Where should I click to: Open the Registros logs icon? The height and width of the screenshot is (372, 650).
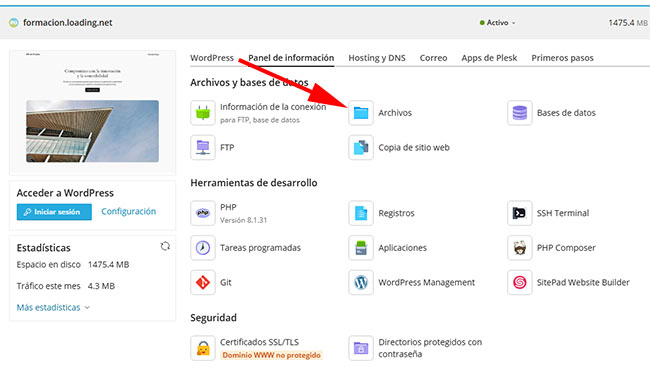pos(361,213)
